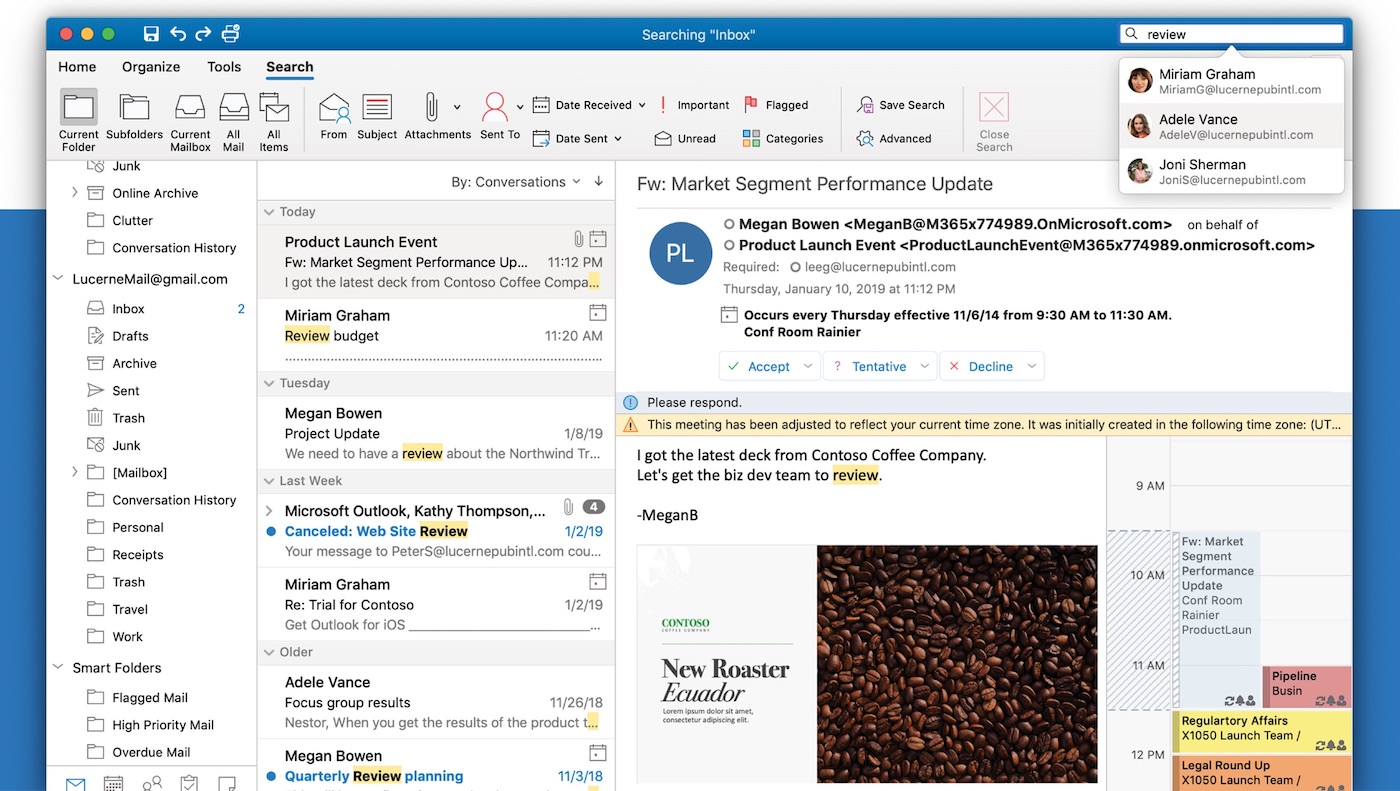This screenshot has height=791, width=1400.
Task: Toggle the Flagged filter
Action: click(x=776, y=105)
